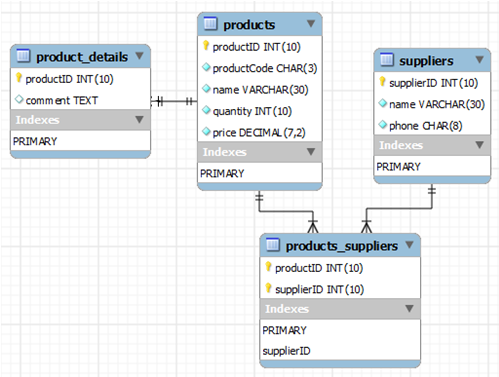Click key icon of products_suppliers productID

(268, 266)
